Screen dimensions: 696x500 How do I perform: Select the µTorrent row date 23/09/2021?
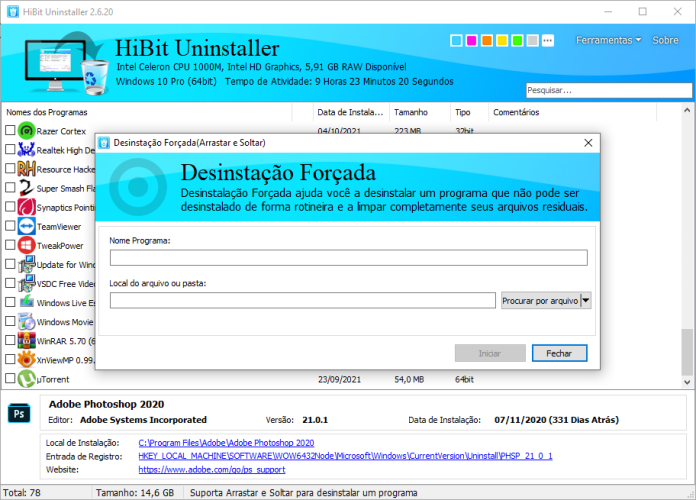click(x=339, y=379)
